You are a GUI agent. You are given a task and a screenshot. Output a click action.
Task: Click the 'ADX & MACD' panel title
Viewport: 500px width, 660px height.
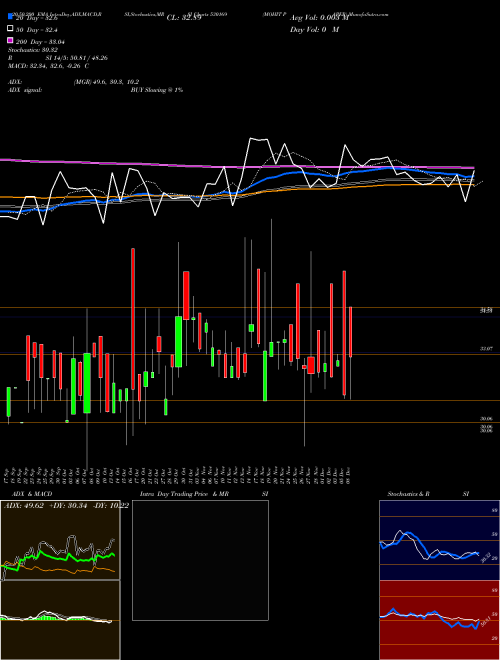click(x=32, y=494)
